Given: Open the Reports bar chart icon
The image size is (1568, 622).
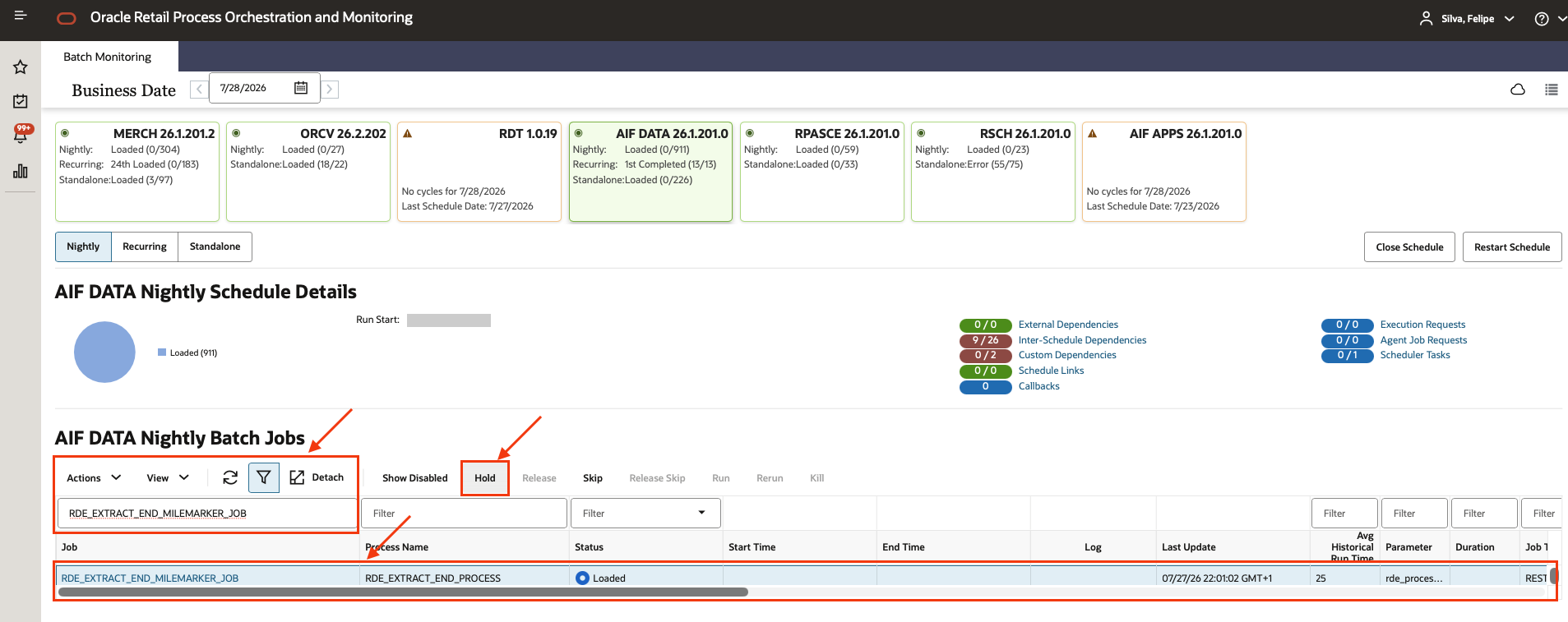Looking at the screenshot, I should coord(21,171).
